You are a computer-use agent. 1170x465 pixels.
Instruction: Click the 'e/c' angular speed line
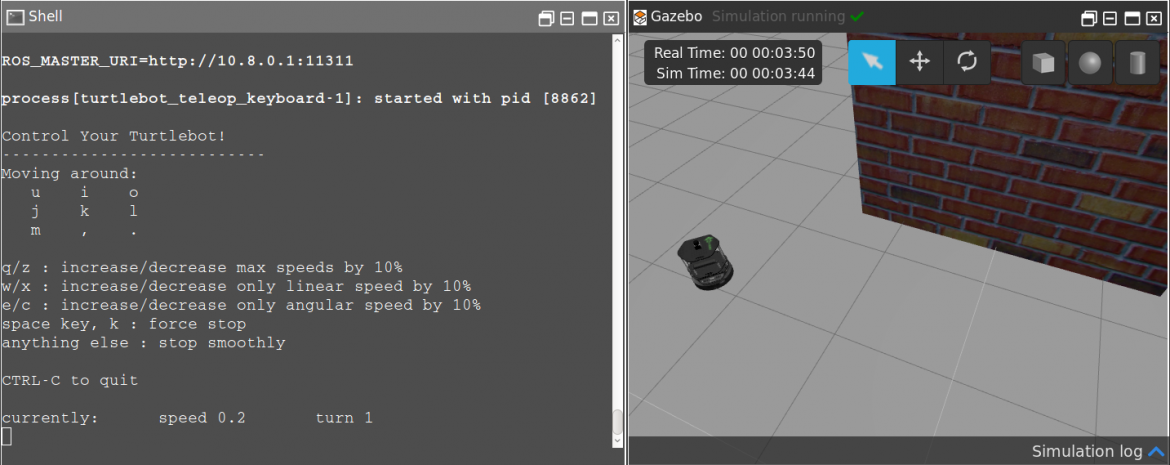tap(241, 305)
